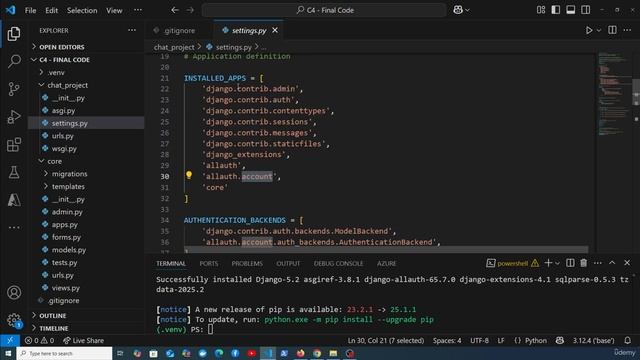
Task: Switch to the Debug Console tab
Action: pos(338,264)
